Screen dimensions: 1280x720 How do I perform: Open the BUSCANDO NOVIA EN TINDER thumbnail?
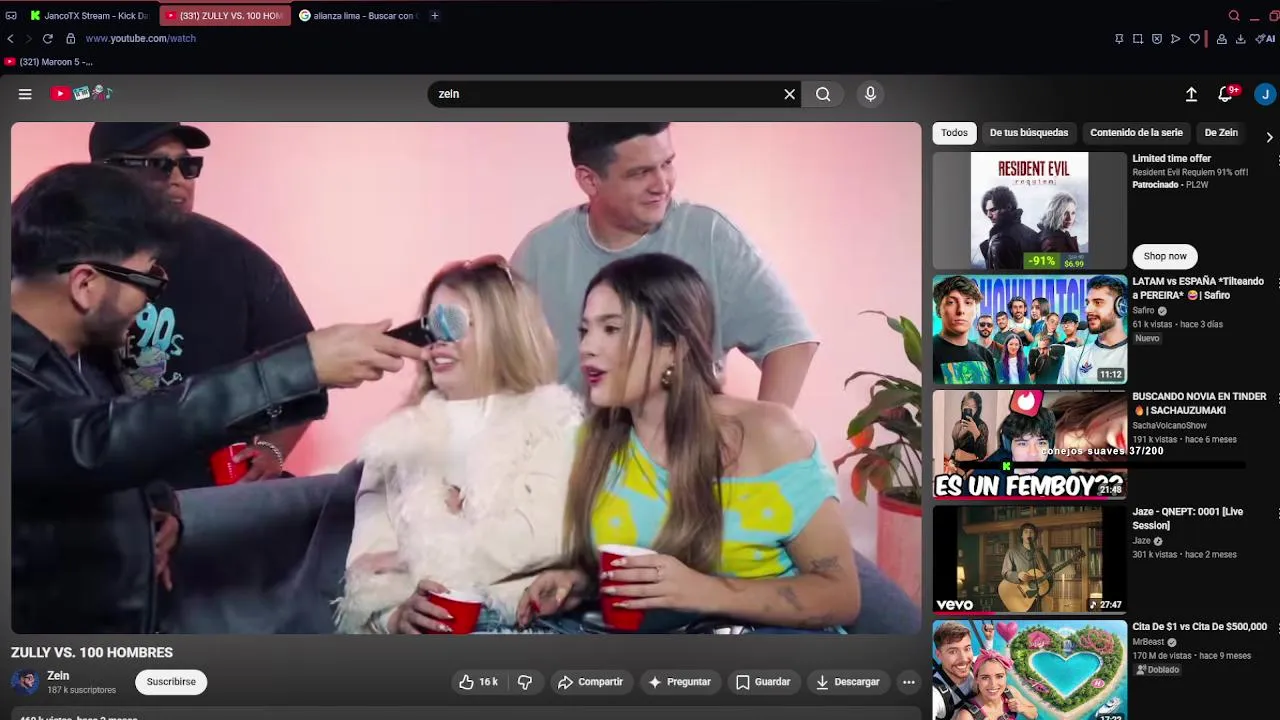pos(1030,444)
